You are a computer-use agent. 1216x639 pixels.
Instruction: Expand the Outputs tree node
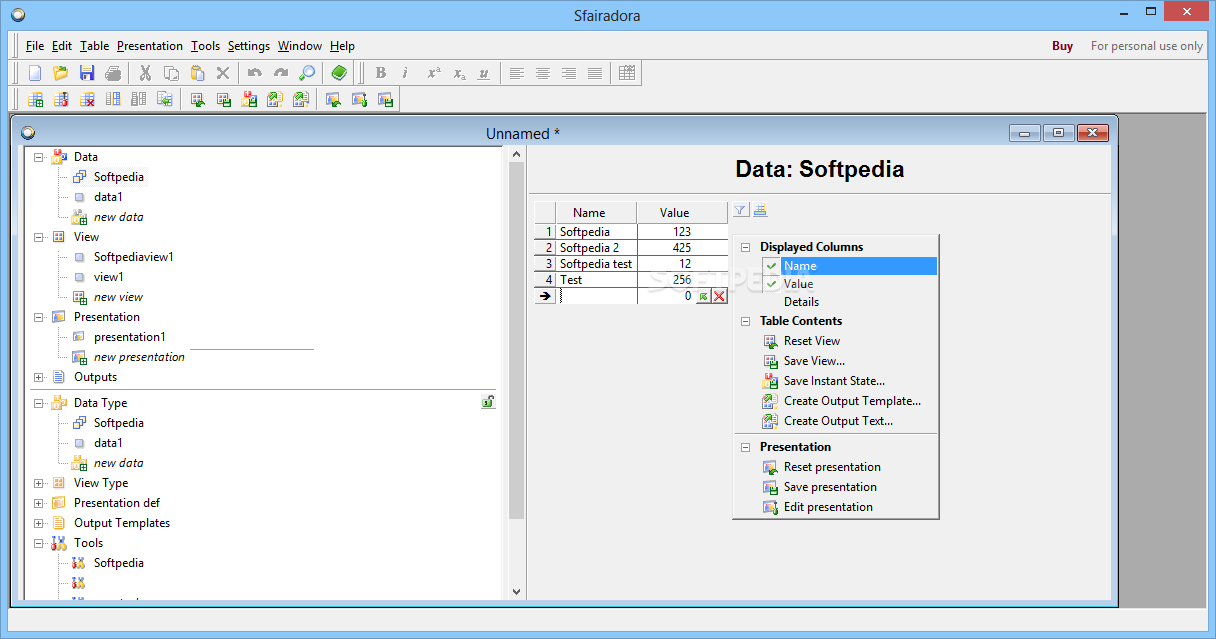[39, 377]
